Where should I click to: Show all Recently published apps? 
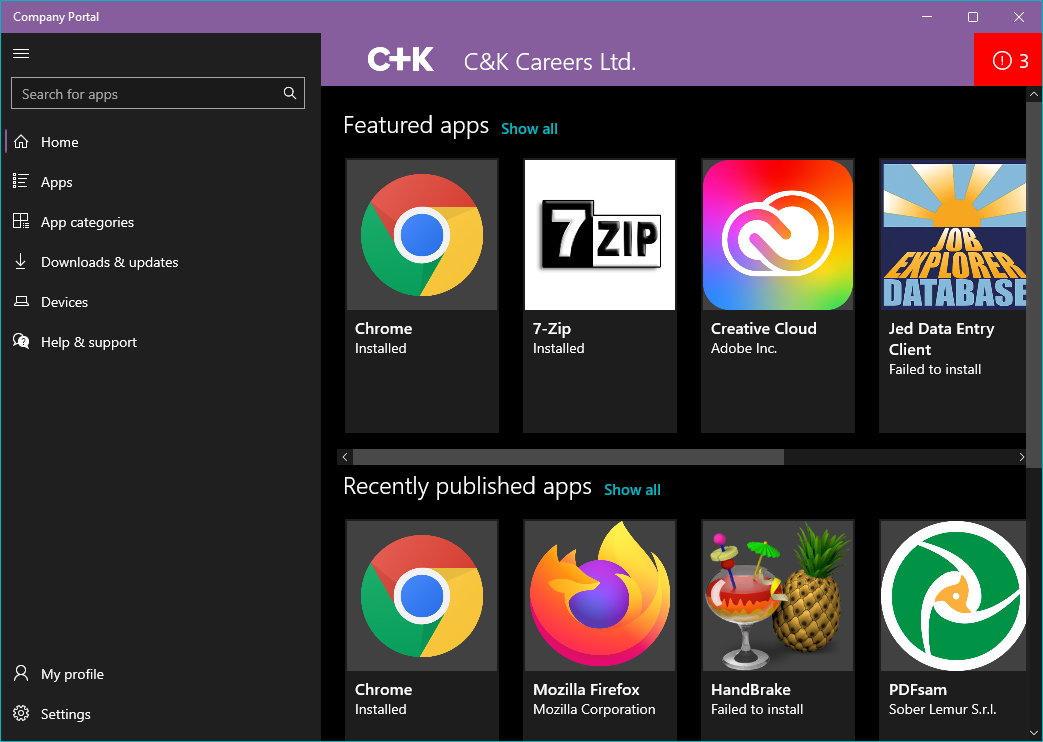pyautogui.click(x=633, y=490)
